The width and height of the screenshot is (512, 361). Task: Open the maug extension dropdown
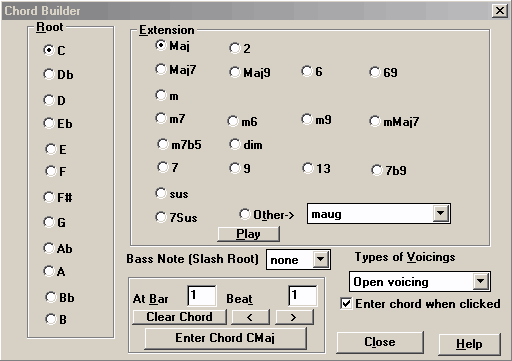coord(440,213)
